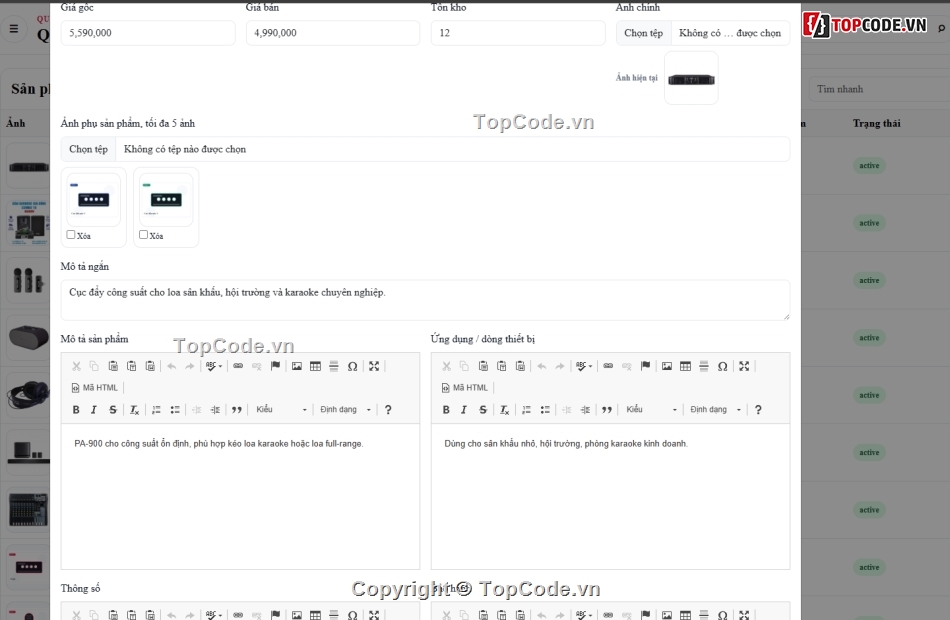Open the hamburger sidebar menu
The image size is (950, 620).
tap(14, 28)
